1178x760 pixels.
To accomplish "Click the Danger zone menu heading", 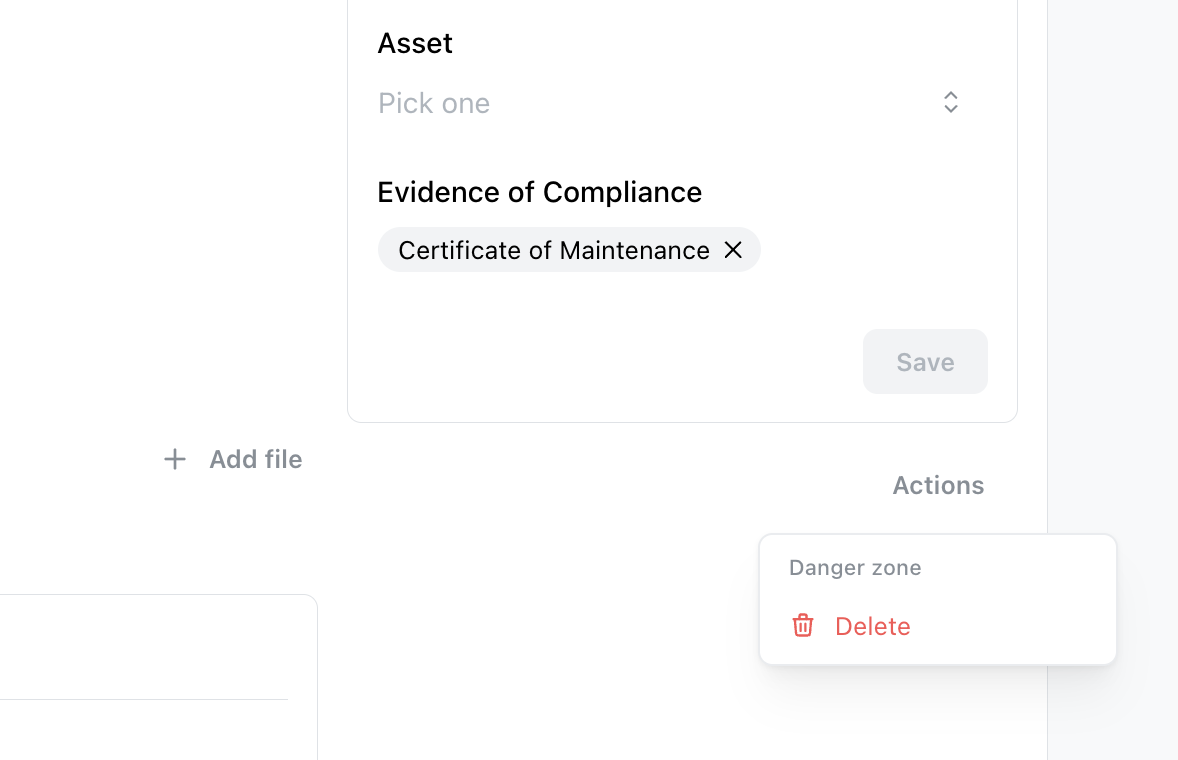I will 855,568.
